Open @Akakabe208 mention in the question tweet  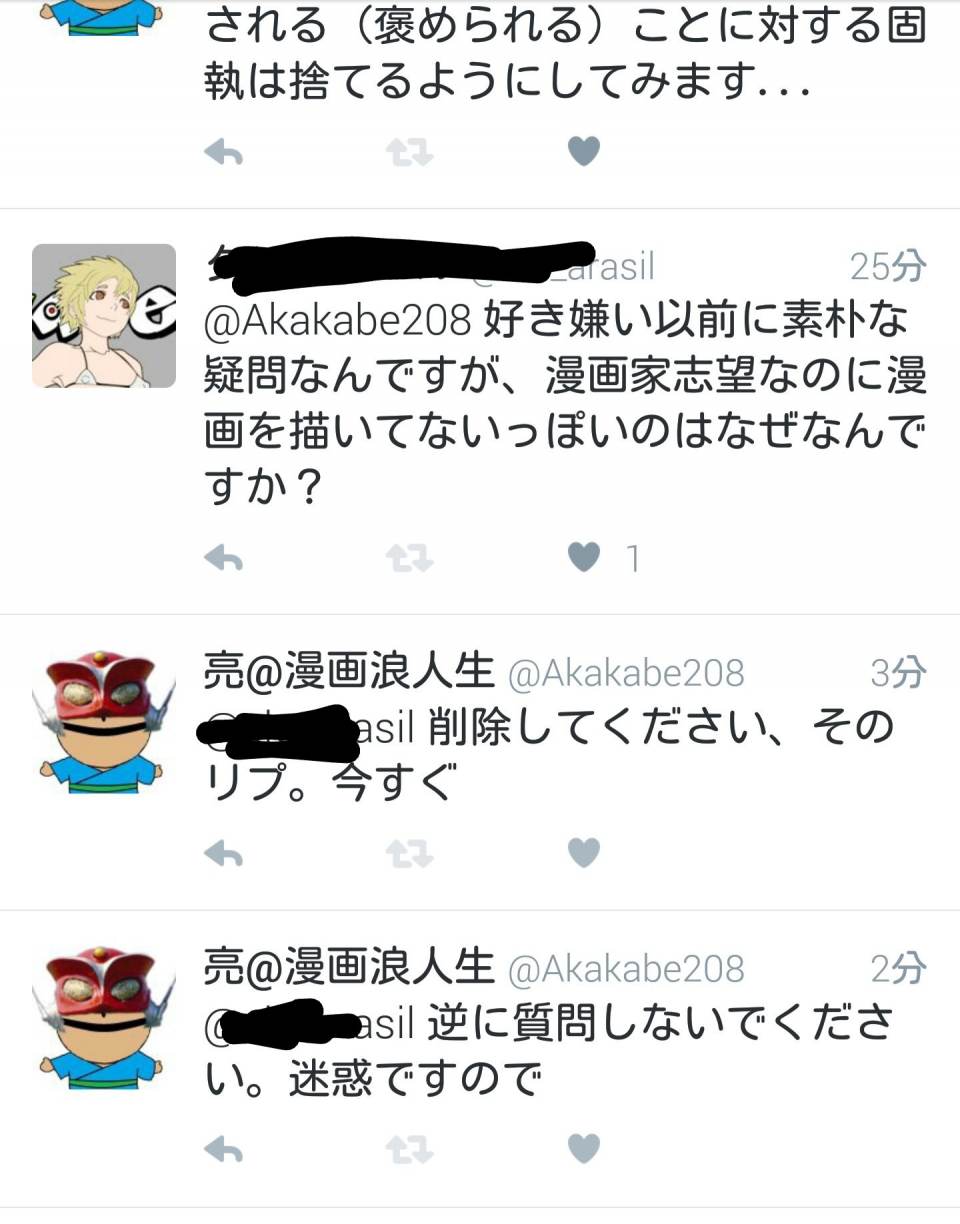click(x=337, y=320)
